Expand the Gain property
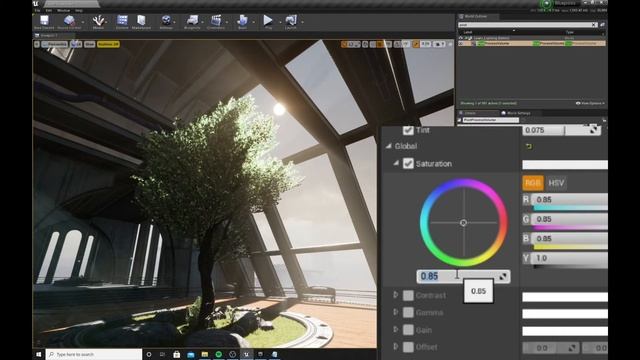Screen dimensions: 640x360 pos(396,329)
